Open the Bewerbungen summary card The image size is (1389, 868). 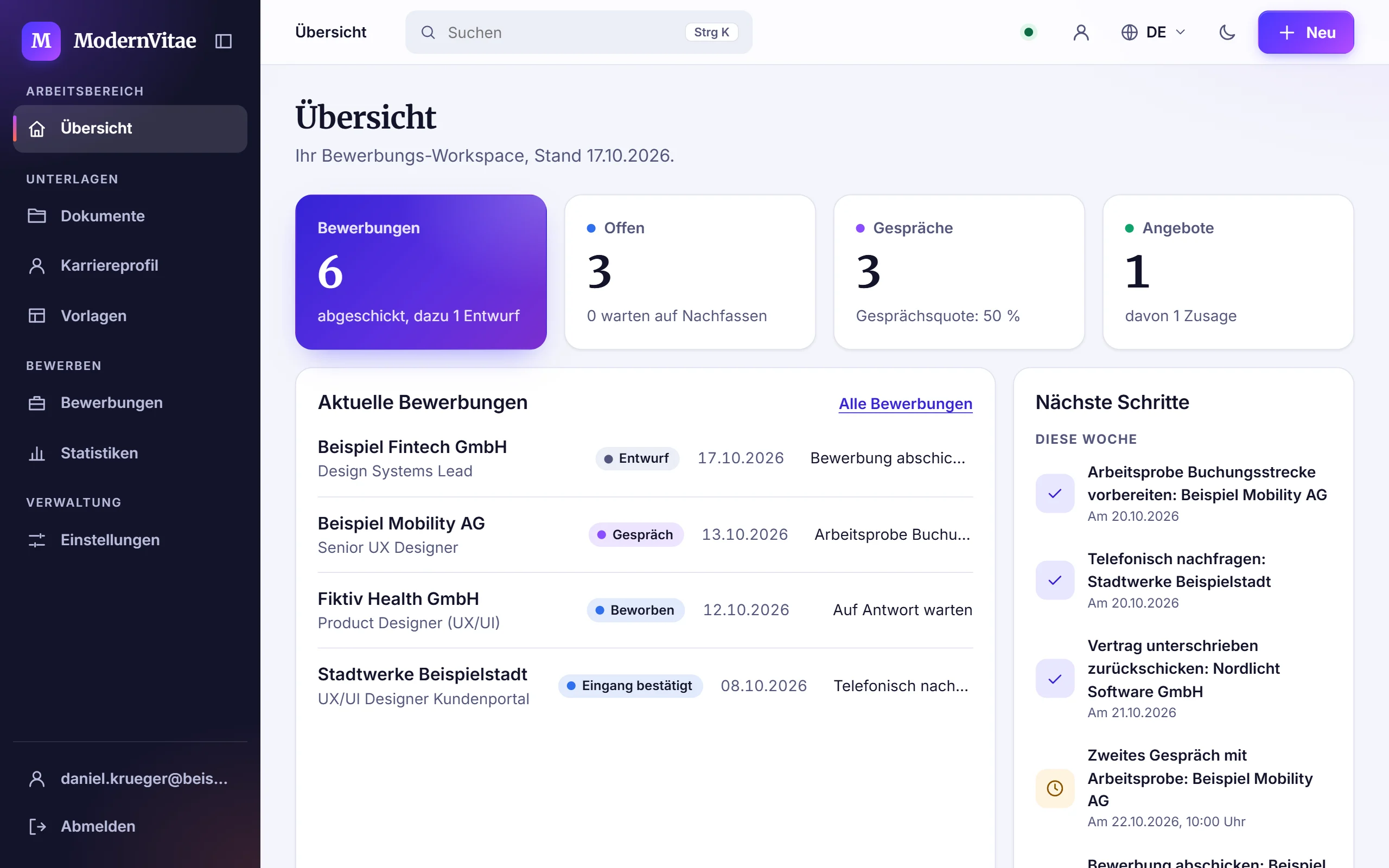pyautogui.click(x=420, y=272)
